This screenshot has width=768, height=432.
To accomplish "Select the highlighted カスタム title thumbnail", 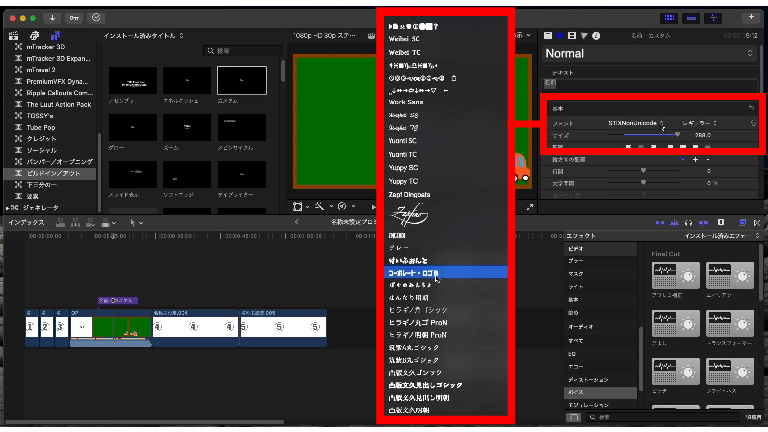I will pyautogui.click(x=242, y=80).
